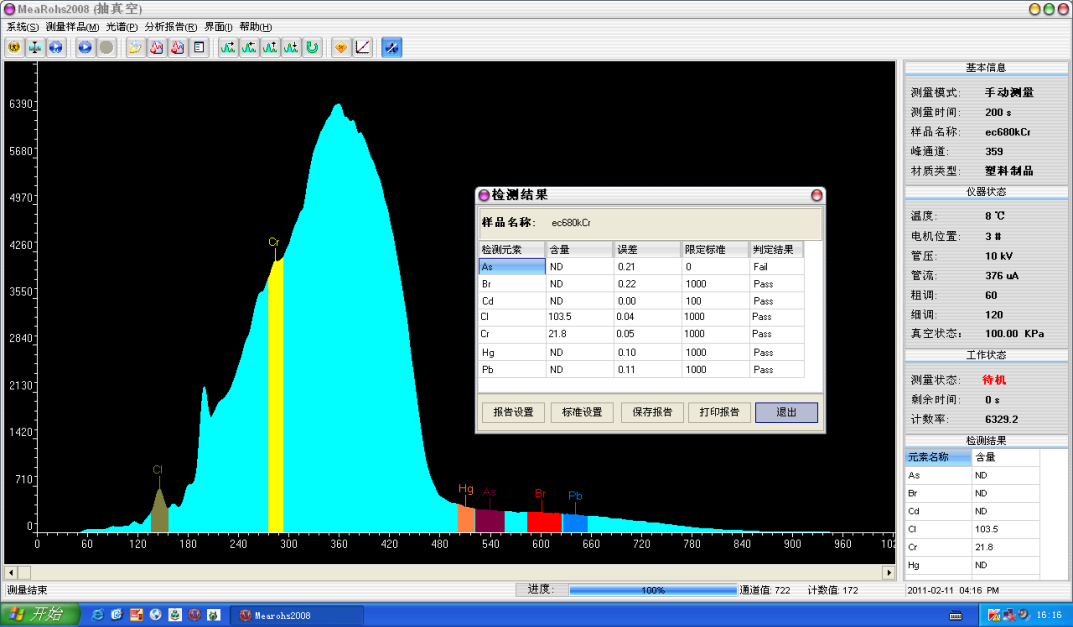Click the 打印报告 button
This screenshot has width=1073, height=627.
point(719,412)
